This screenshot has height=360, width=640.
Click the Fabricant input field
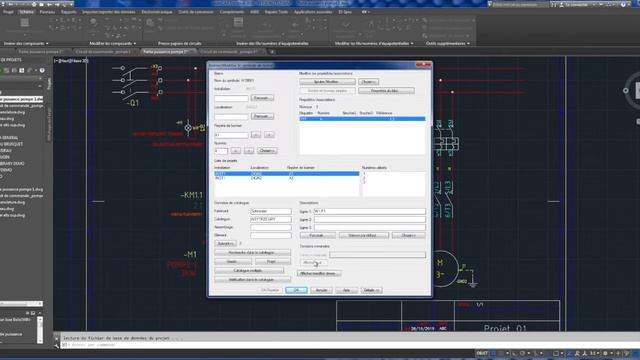(271, 211)
